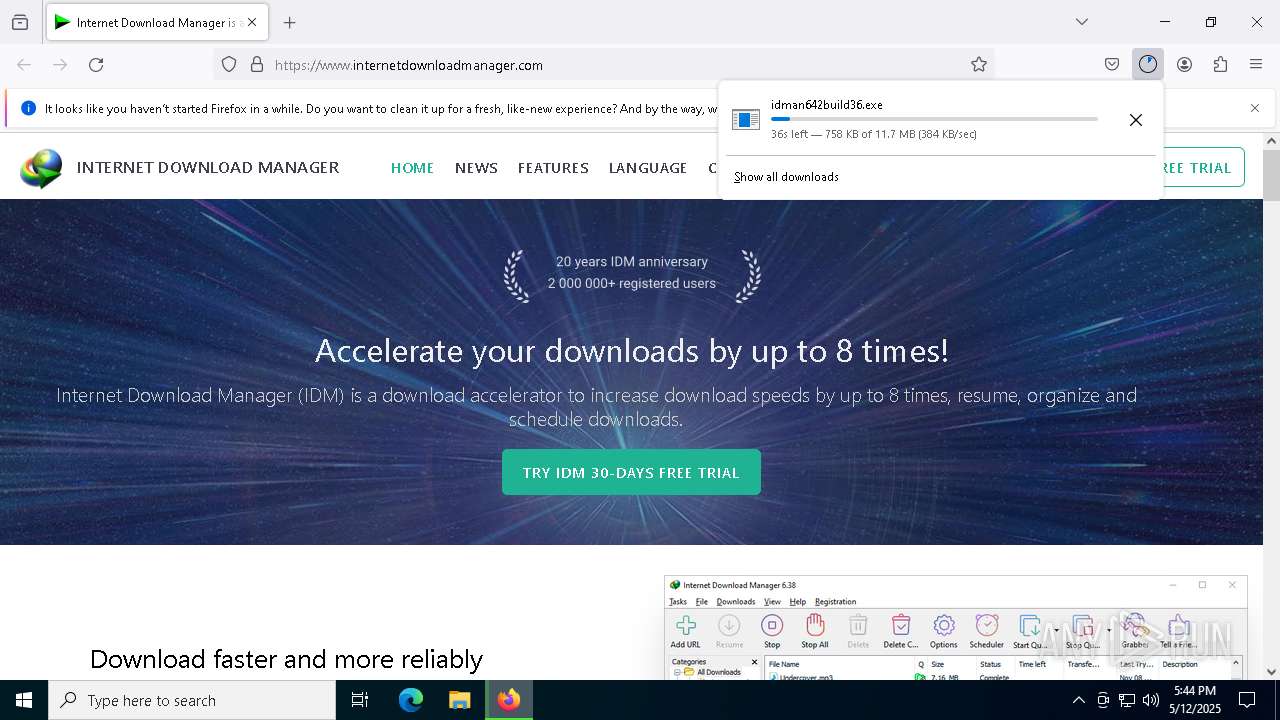Open Firefox View recent browsing icon
The image size is (1280, 720).
point(20,22)
